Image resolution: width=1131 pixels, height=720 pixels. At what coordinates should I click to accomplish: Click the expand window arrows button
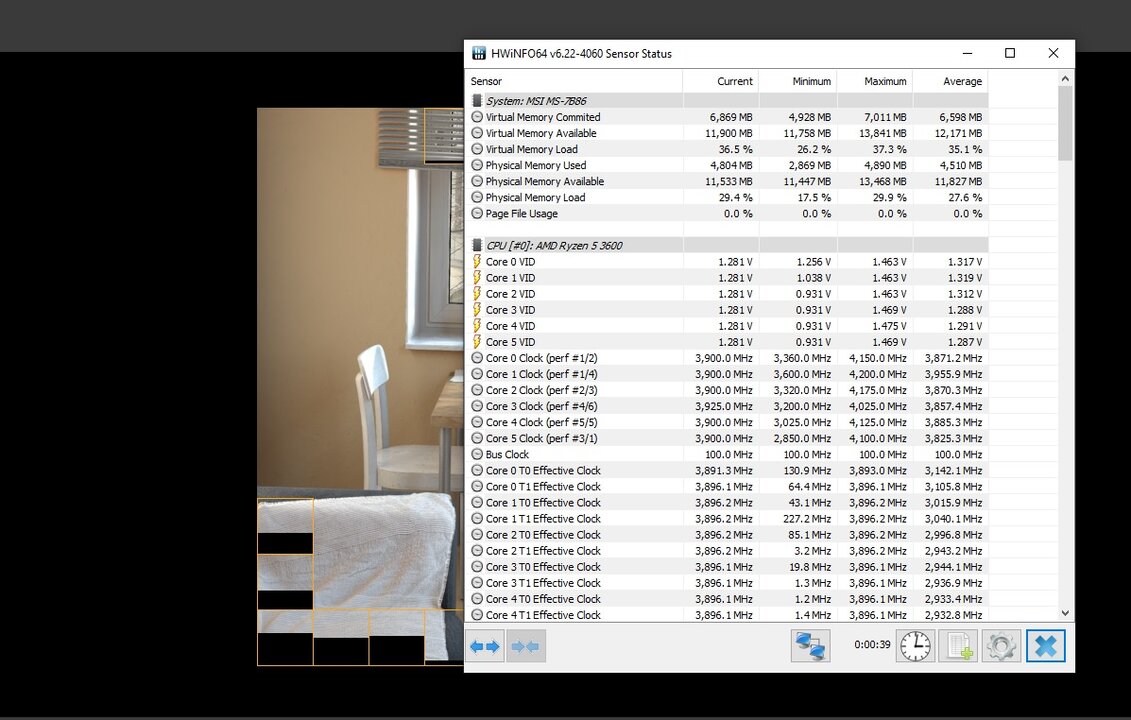point(485,646)
